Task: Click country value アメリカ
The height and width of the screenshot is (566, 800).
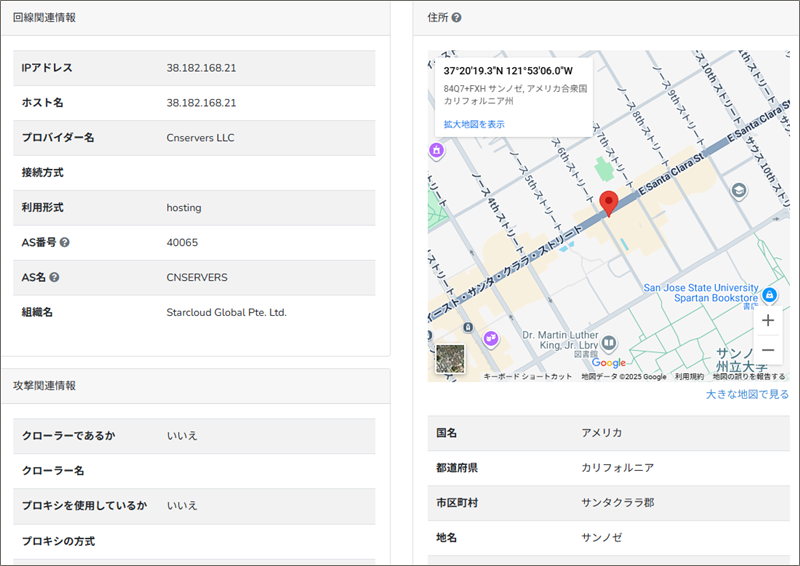Action: coord(602,433)
